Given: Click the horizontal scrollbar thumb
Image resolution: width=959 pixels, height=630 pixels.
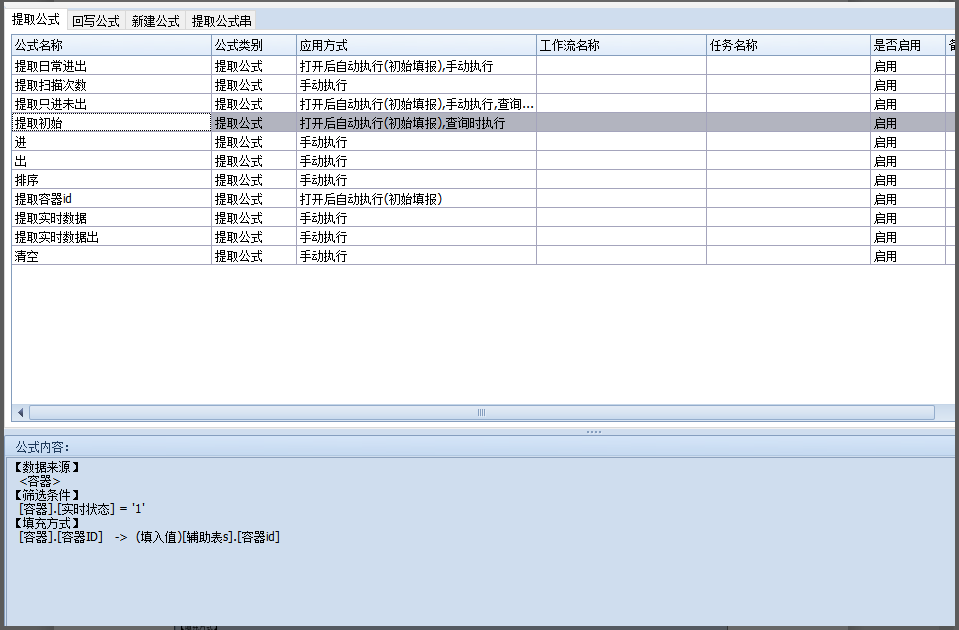Looking at the screenshot, I should pos(481,412).
